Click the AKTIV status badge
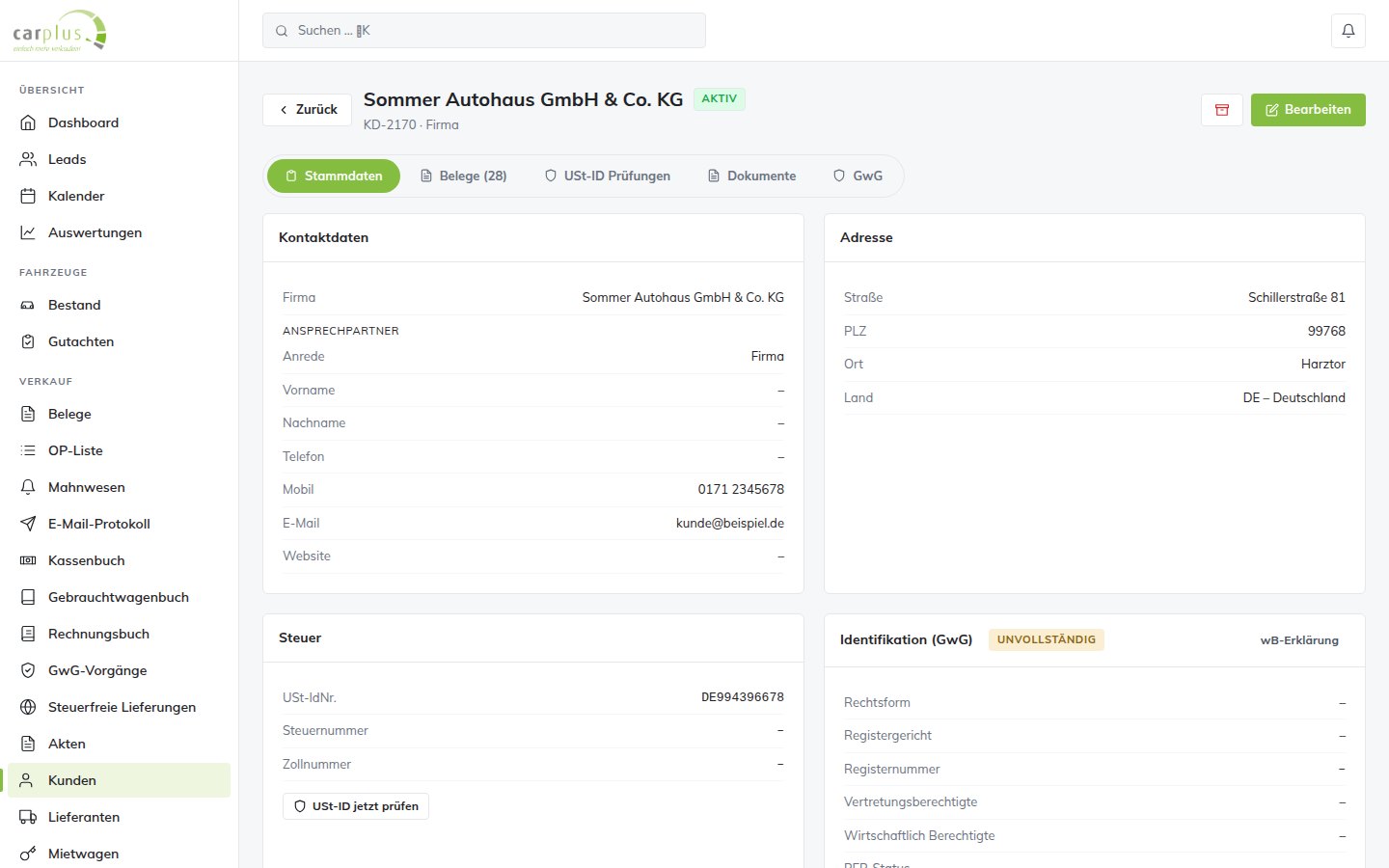1389x868 pixels. point(720,99)
